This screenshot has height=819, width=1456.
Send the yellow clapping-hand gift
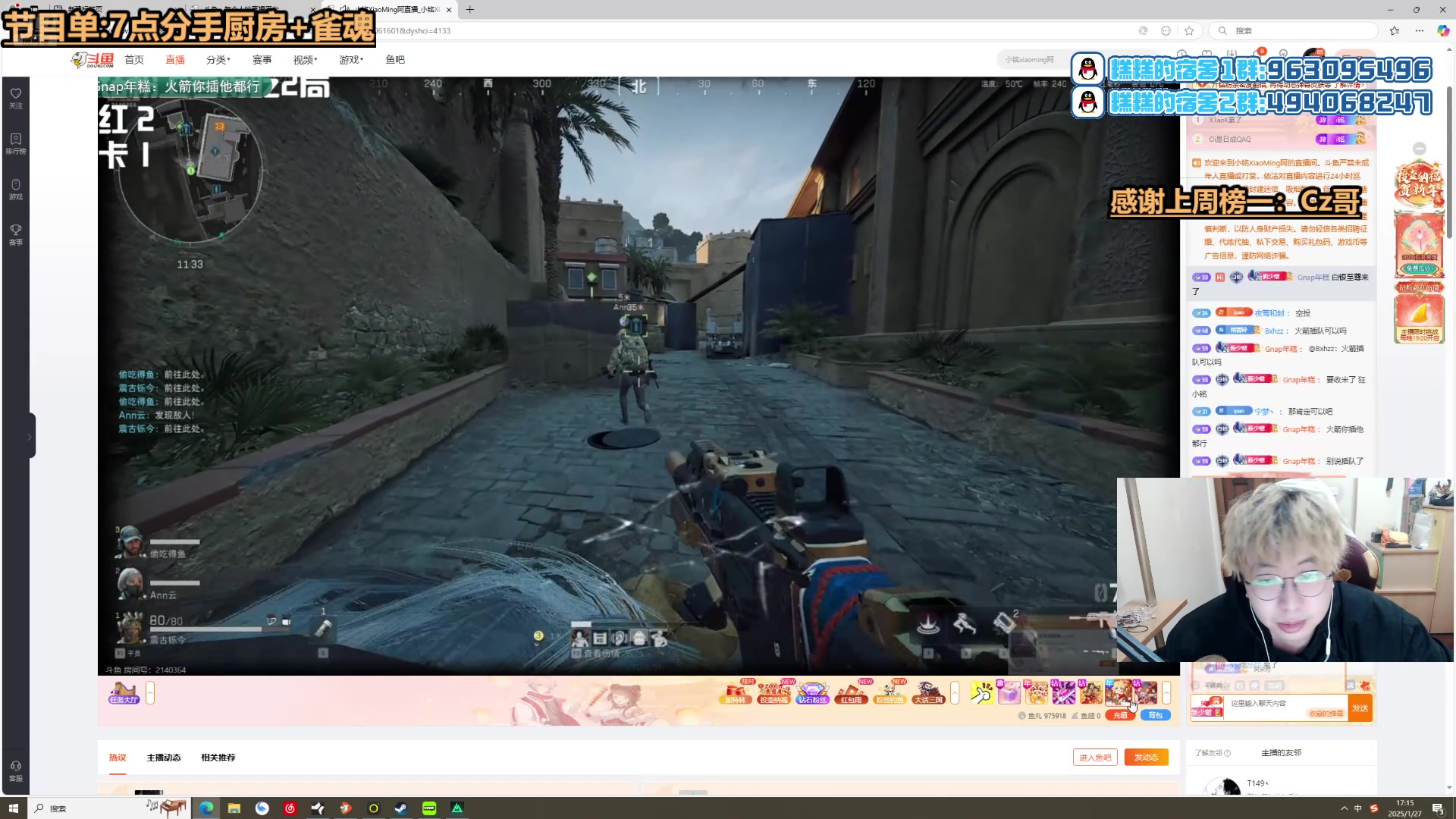[x=982, y=692]
